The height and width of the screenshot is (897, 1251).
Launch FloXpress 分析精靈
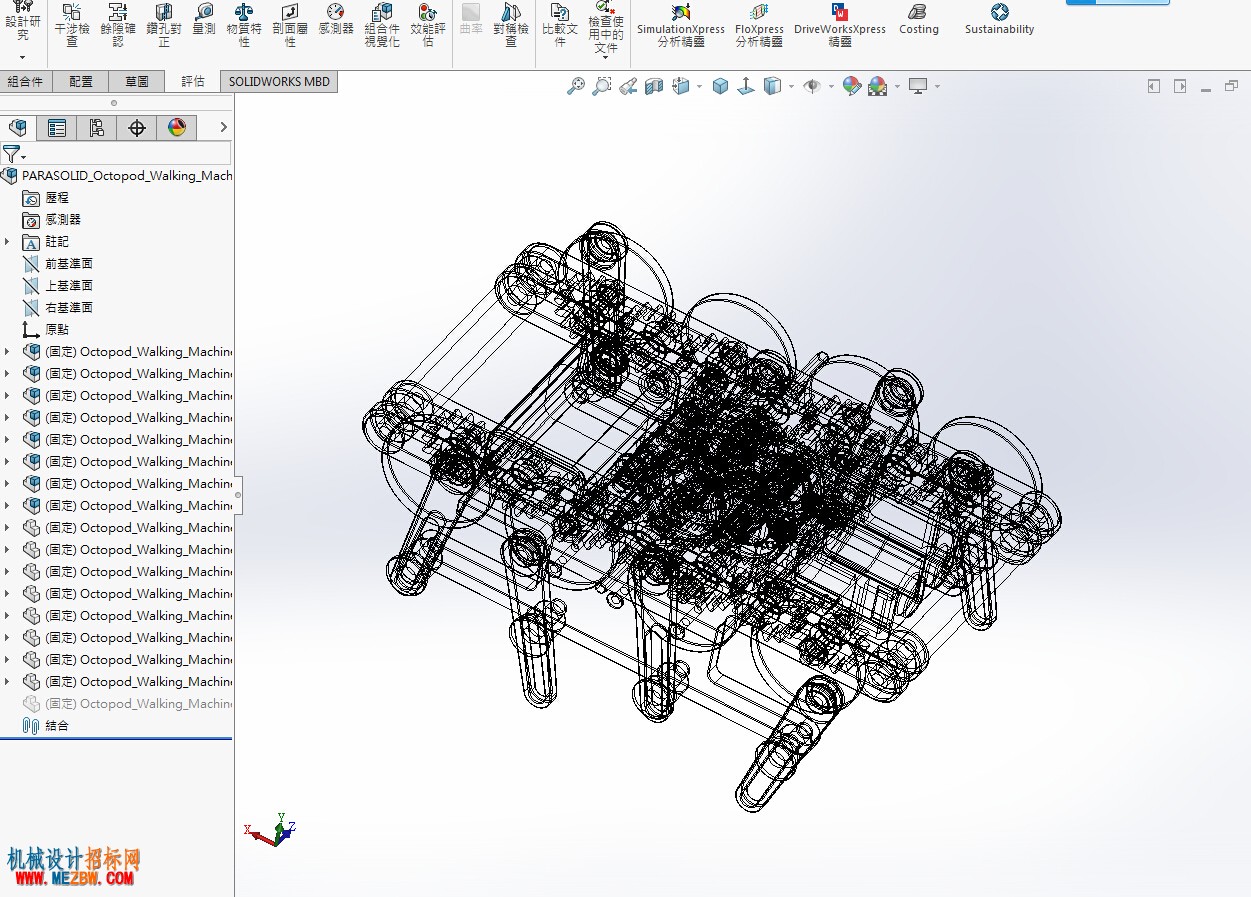pos(760,25)
